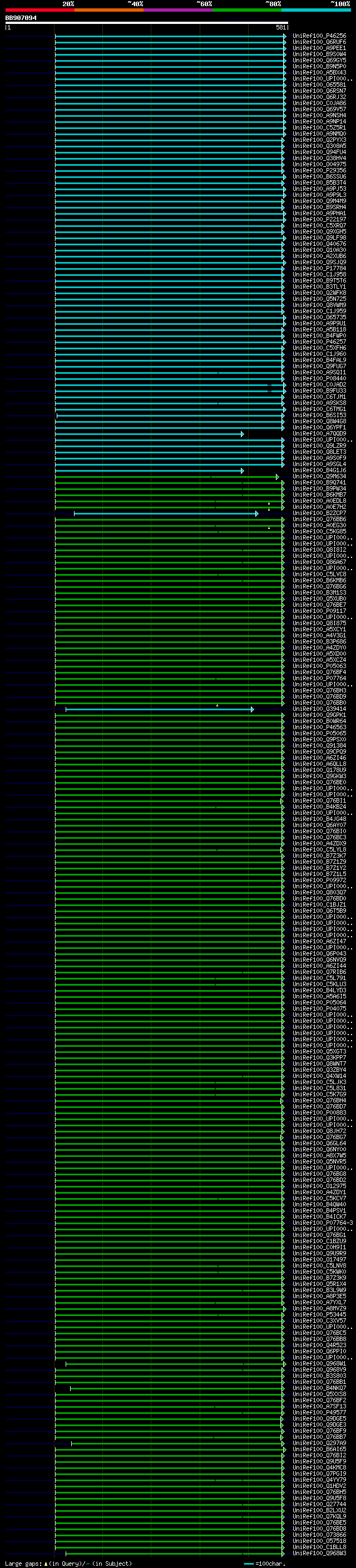The width and height of the screenshot is (356, 1568).
Task: Select the UniRef100_Q27744 label
Action: [x=319, y=1505]
